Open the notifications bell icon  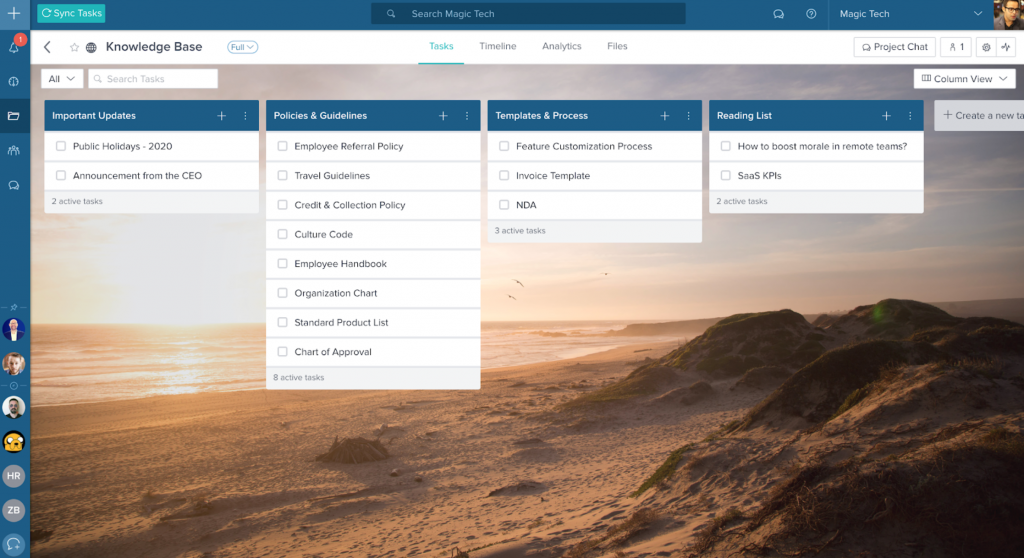click(14, 47)
